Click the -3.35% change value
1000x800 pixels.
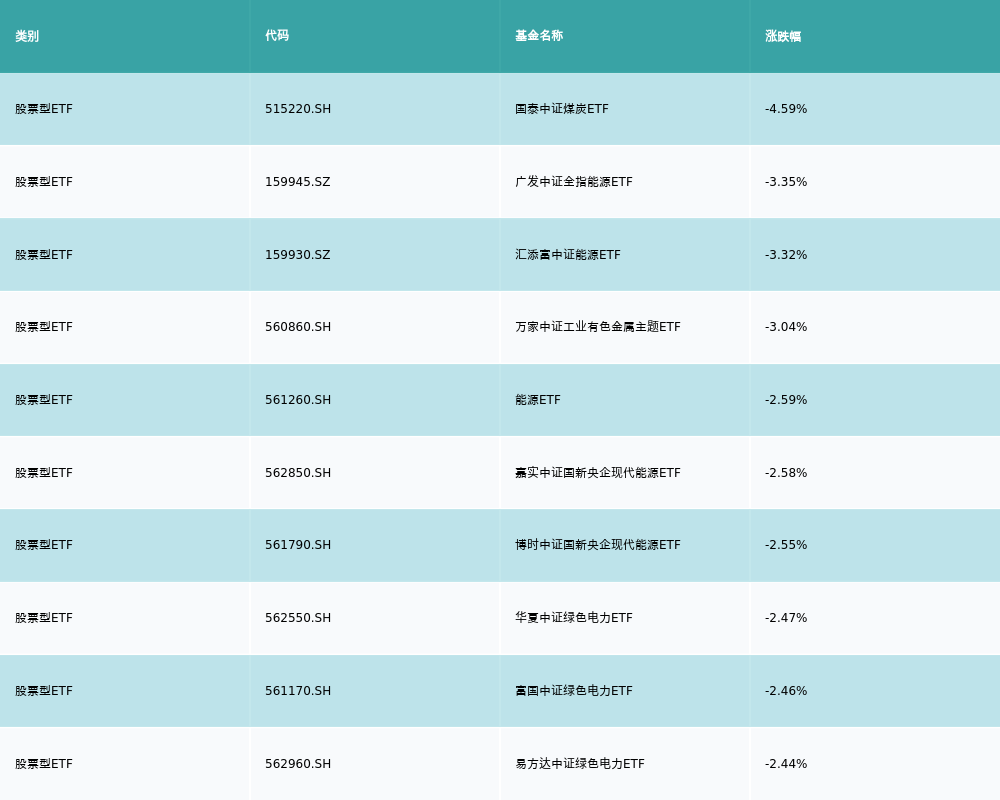pyautogui.click(x=786, y=182)
